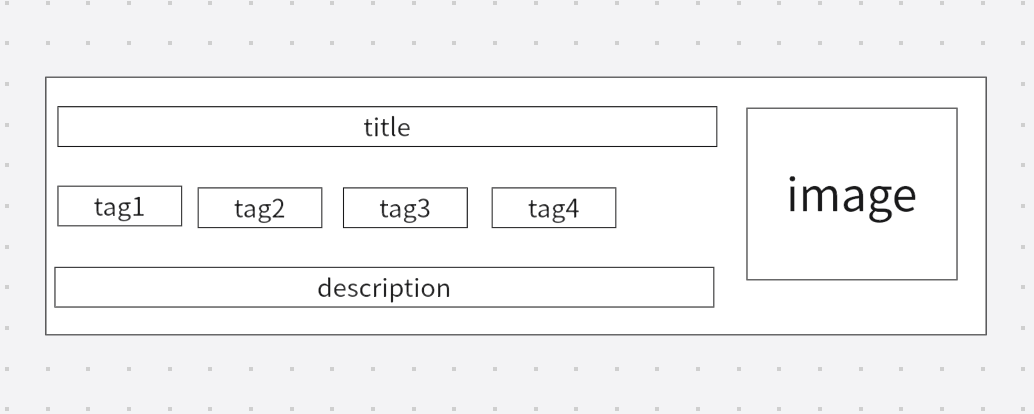Click blank card area below the image box
The width and height of the screenshot is (1034, 414).
pyautogui.click(x=851, y=307)
